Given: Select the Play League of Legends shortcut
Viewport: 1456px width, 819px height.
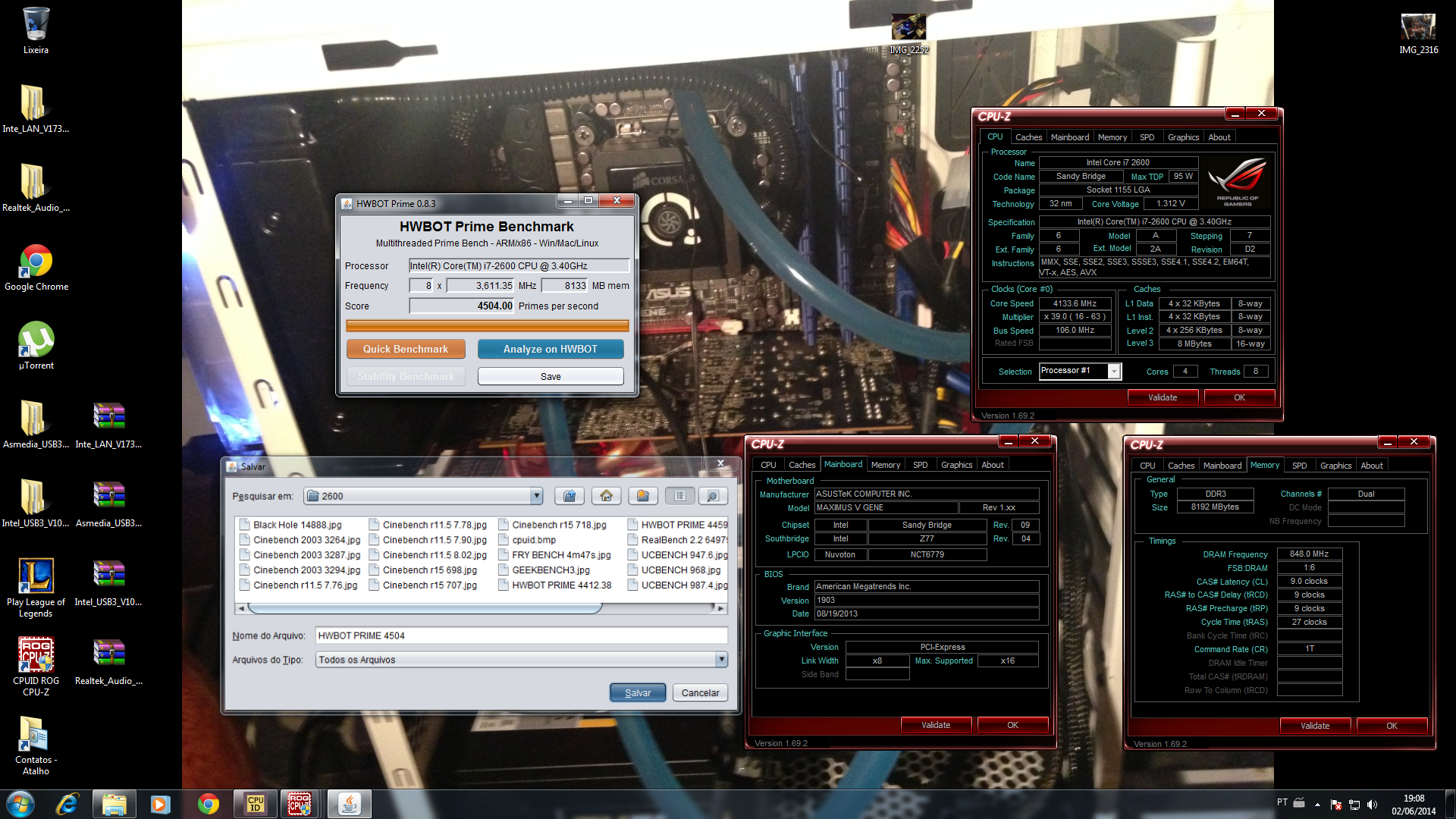Looking at the screenshot, I should pos(36,588).
